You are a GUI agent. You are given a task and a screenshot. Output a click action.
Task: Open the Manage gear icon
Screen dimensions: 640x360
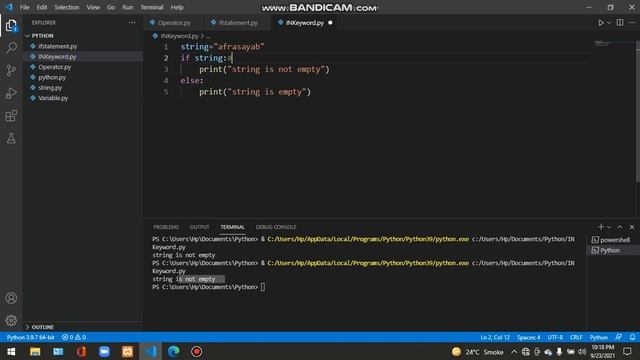coord(11,320)
